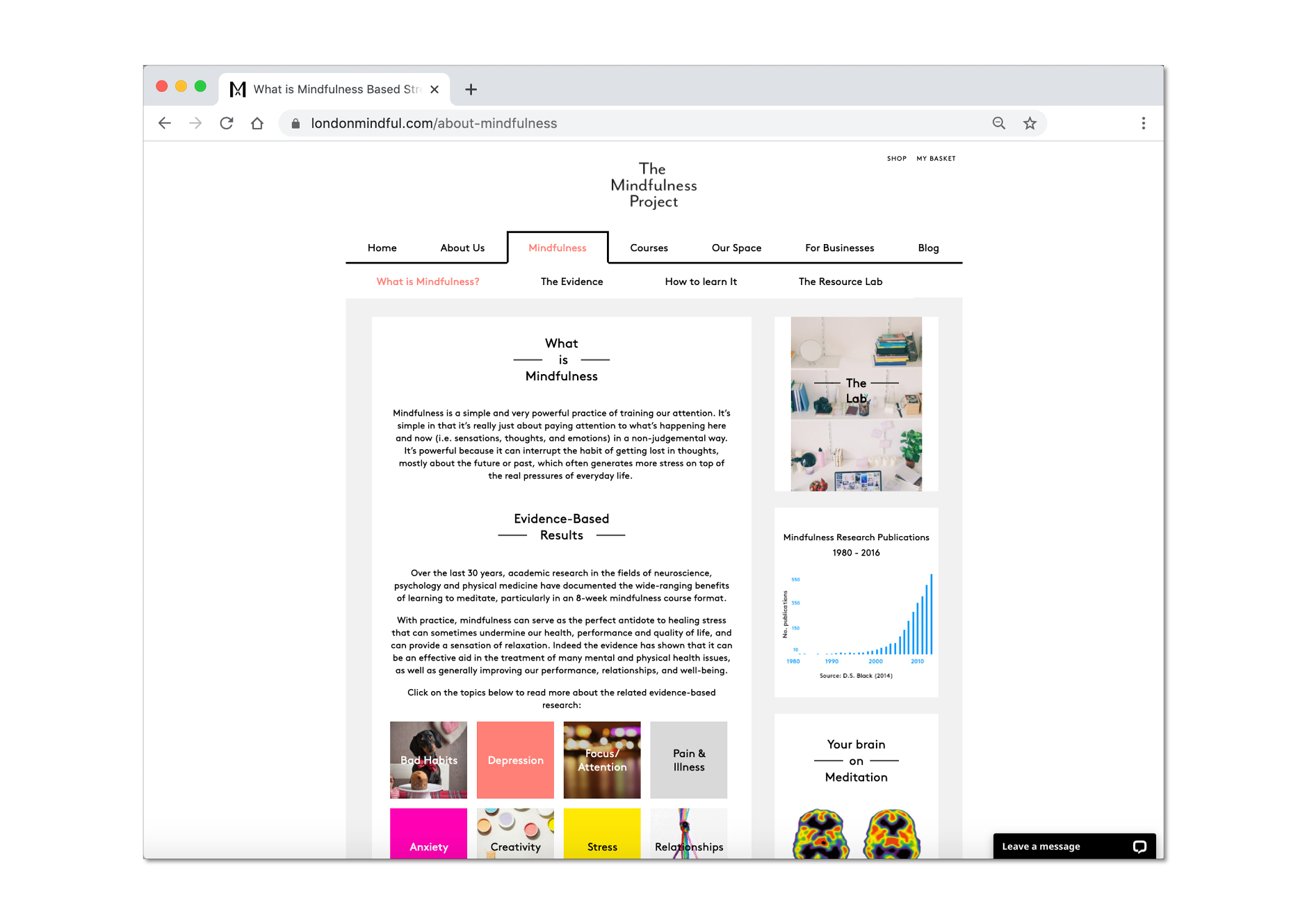This screenshot has width=1307, height=924.
Task: Open Our Space in the main menu
Action: [x=736, y=248]
